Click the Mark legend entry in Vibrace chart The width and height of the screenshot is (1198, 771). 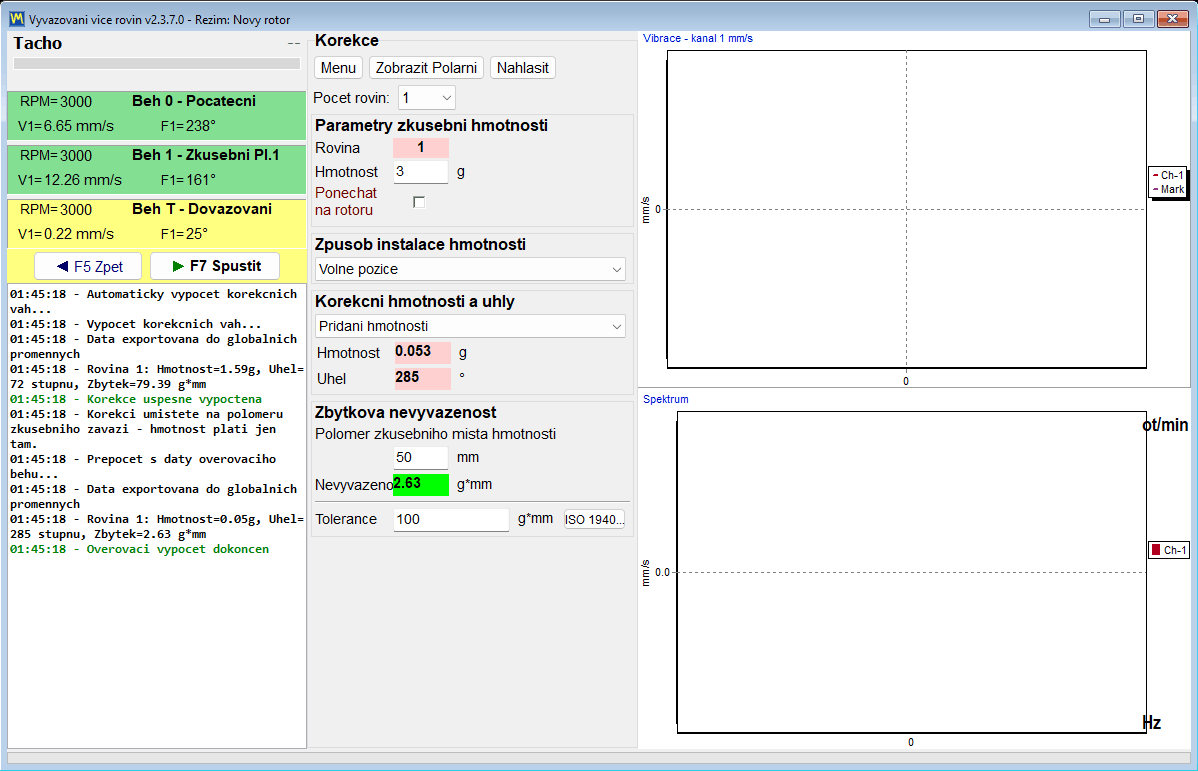1167,189
